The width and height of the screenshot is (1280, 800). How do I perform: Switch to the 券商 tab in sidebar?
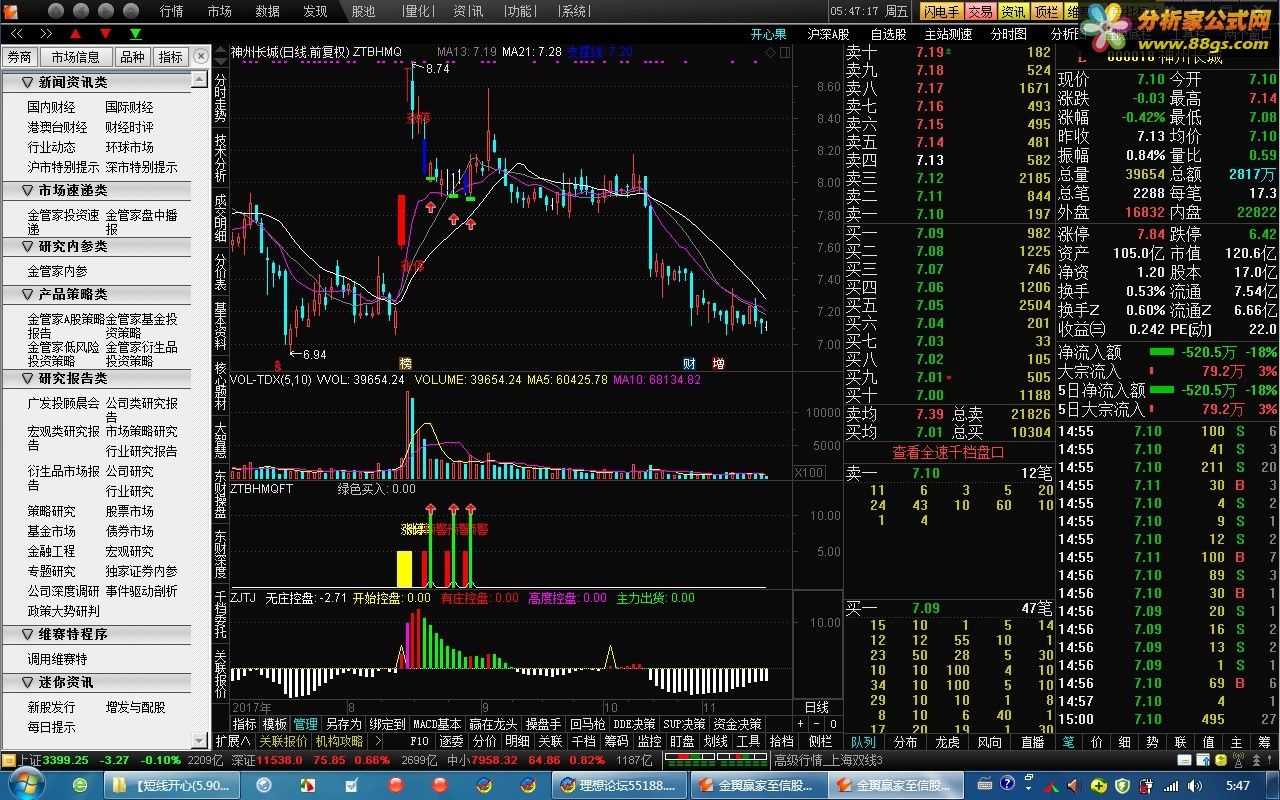[20, 57]
